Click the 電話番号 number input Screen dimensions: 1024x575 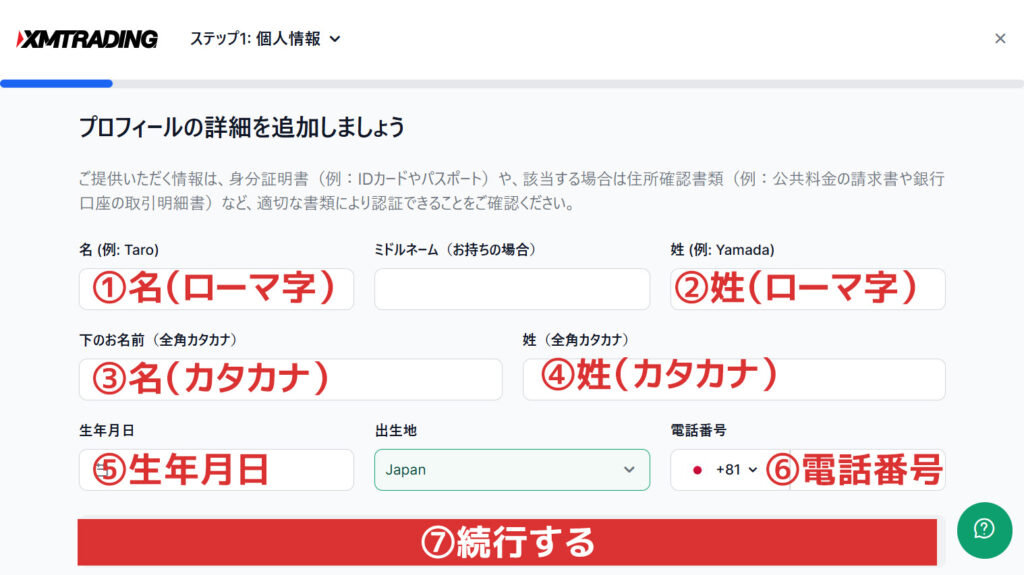tap(867, 470)
